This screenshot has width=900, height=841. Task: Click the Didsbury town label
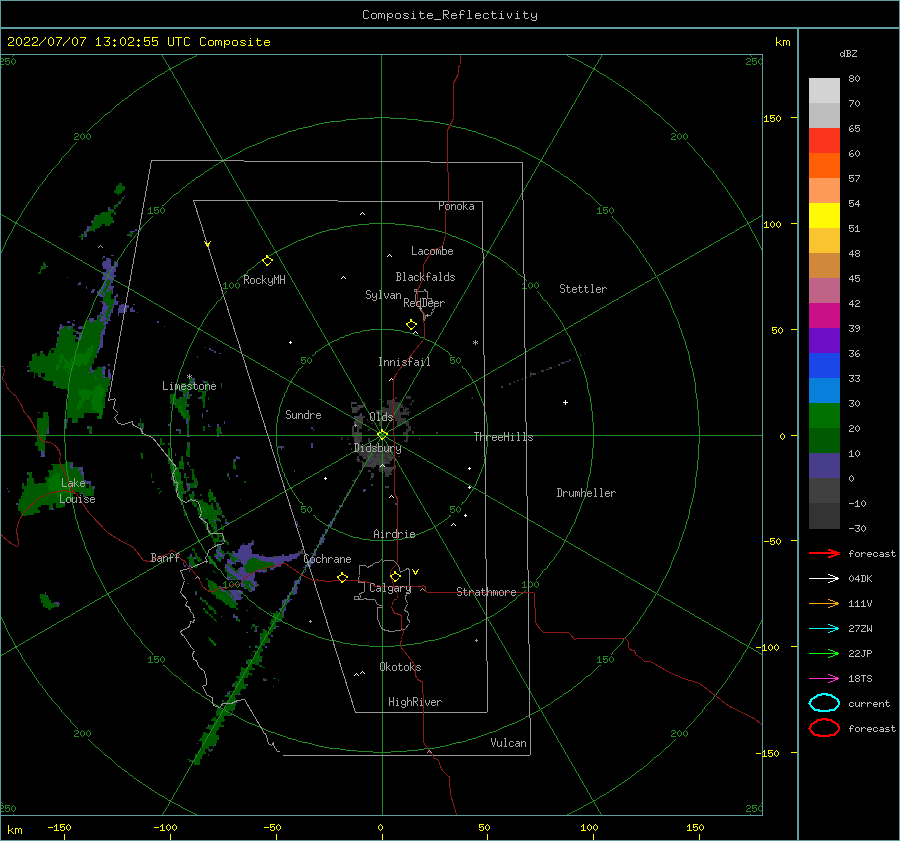coord(377,448)
